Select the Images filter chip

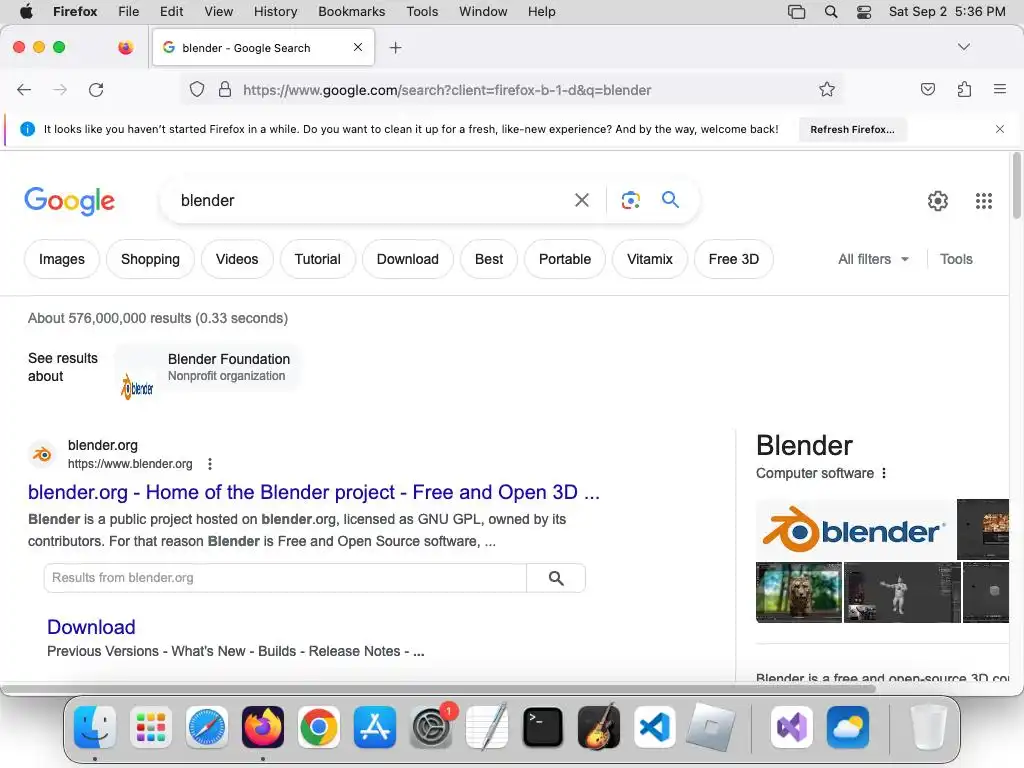(x=62, y=259)
